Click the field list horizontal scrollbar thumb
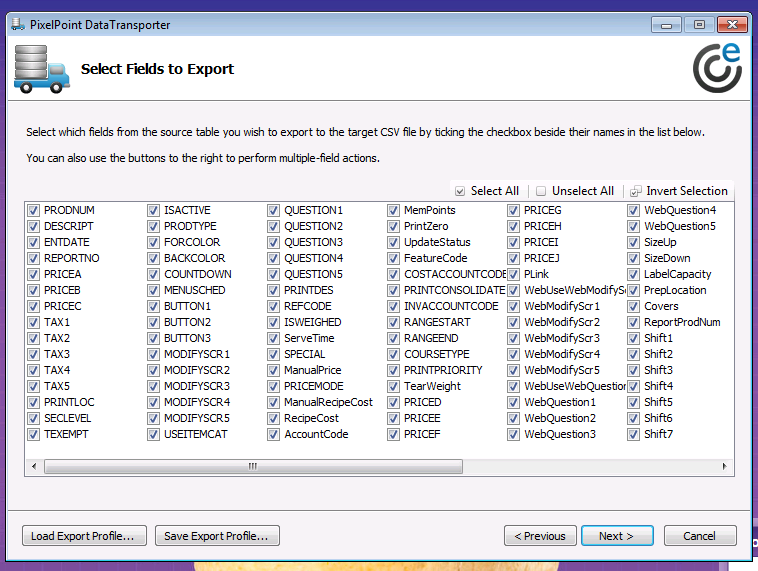The width and height of the screenshot is (758, 571). point(250,467)
